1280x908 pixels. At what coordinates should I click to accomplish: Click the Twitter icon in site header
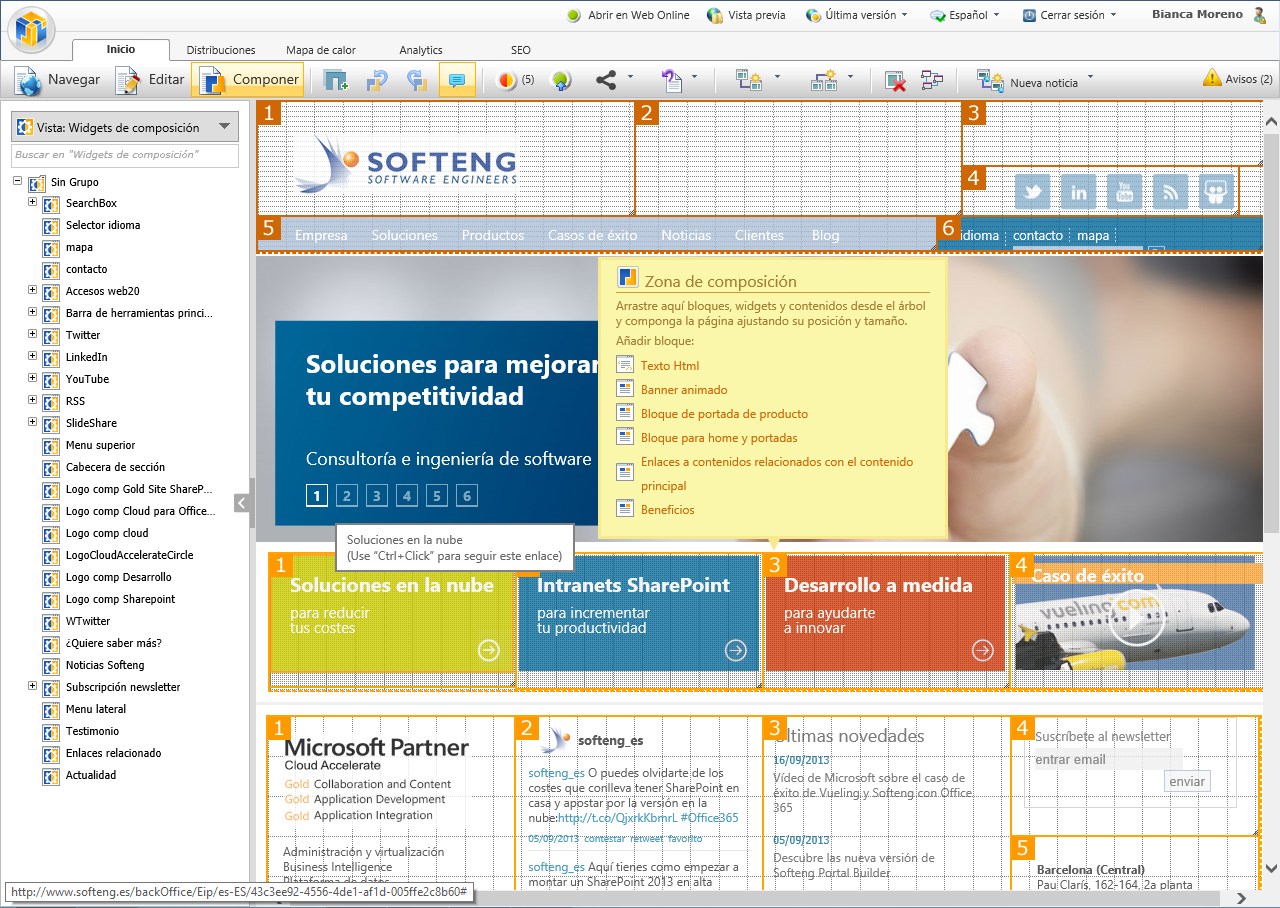coord(1032,192)
